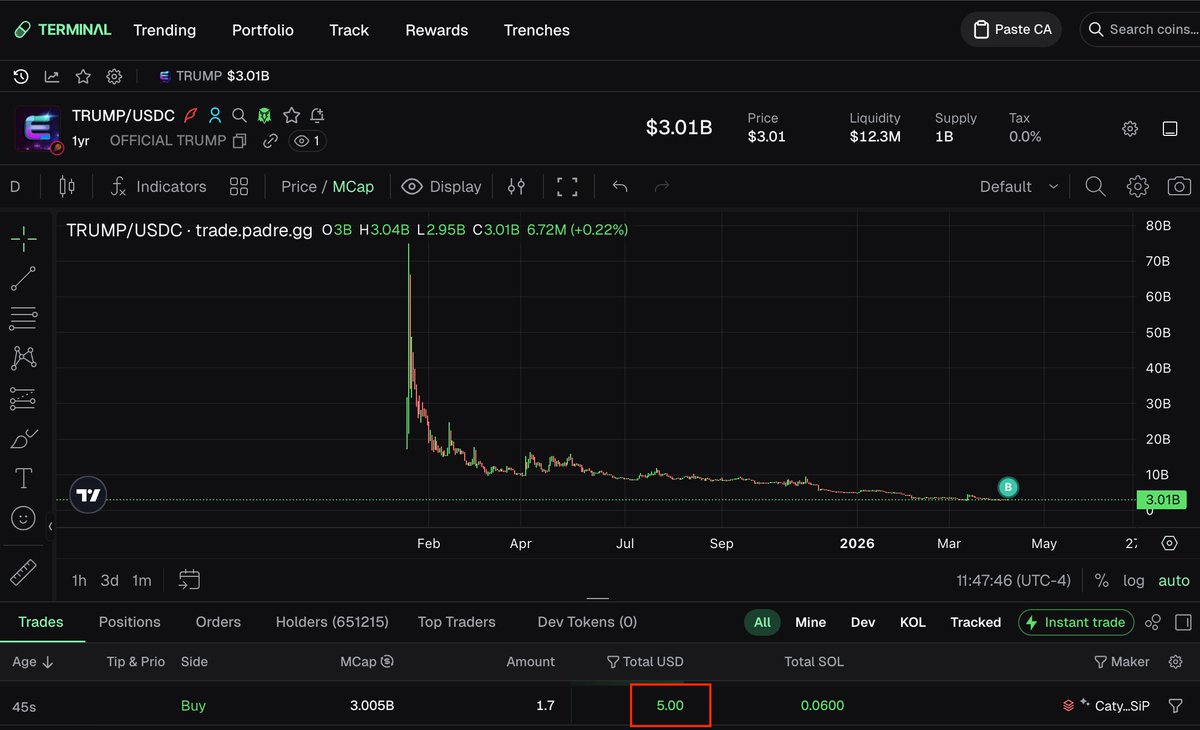Viewport: 1200px width, 730px height.
Task: Select the Fibonacci horizontal lines tool
Action: 23,319
